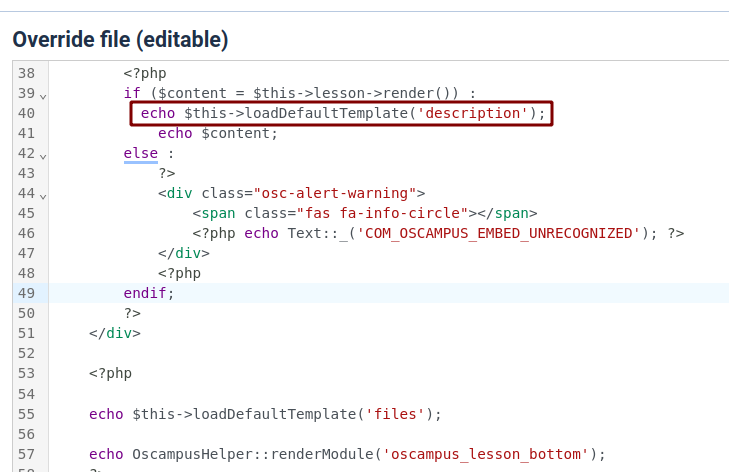Click the loadDefaultTemplate('files') line
729x472 pixels.
(265, 413)
